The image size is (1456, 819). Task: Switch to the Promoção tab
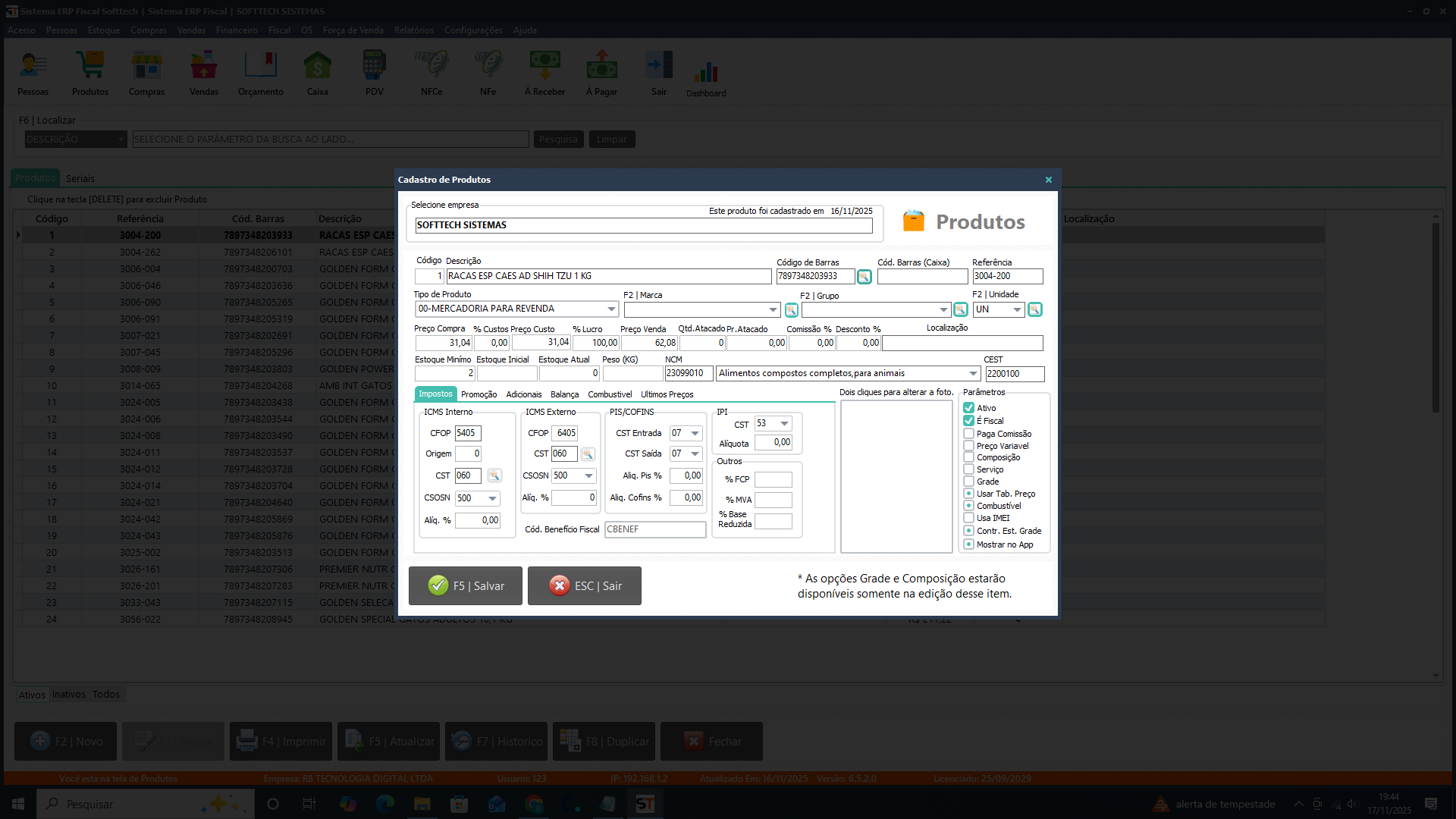pyautogui.click(x=479, y=394)
